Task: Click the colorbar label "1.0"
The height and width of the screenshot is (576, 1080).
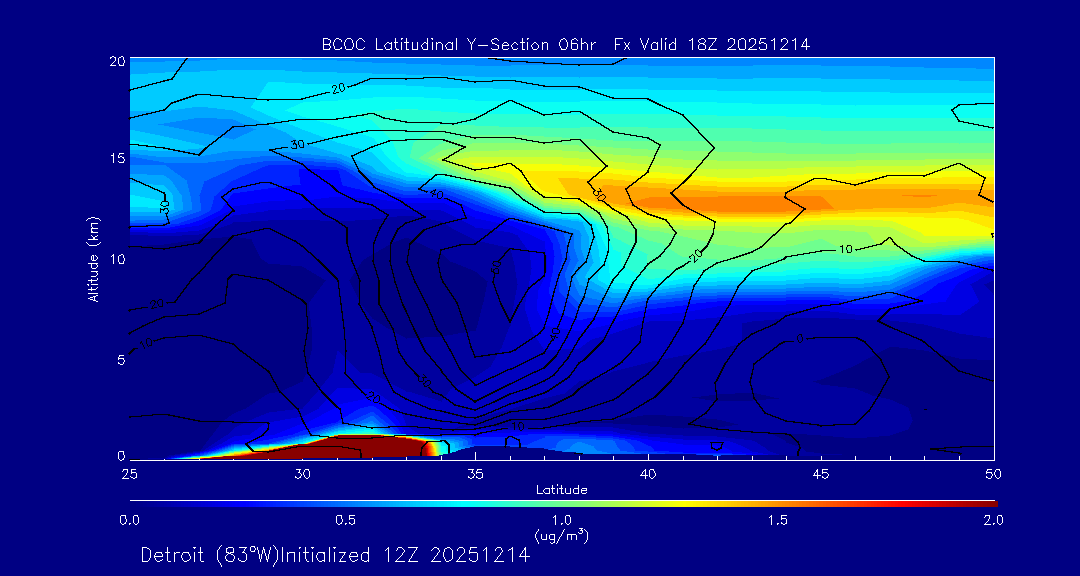Action: (x=562, y=520)
